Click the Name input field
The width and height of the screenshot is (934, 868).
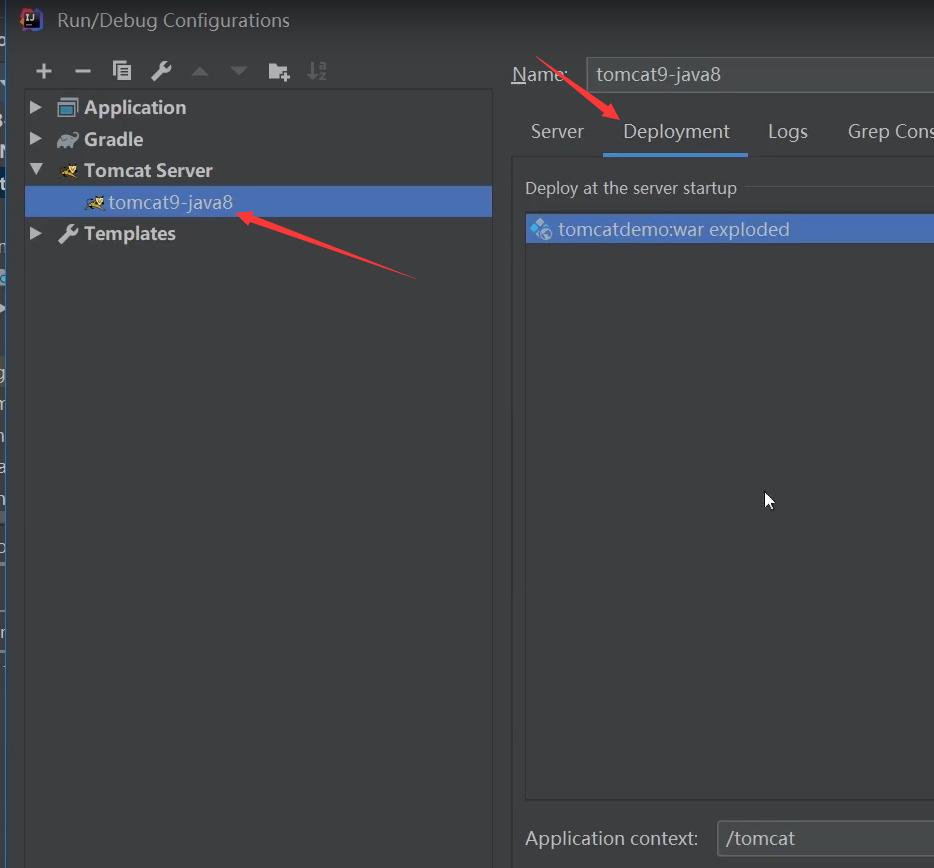click(760, 74)
